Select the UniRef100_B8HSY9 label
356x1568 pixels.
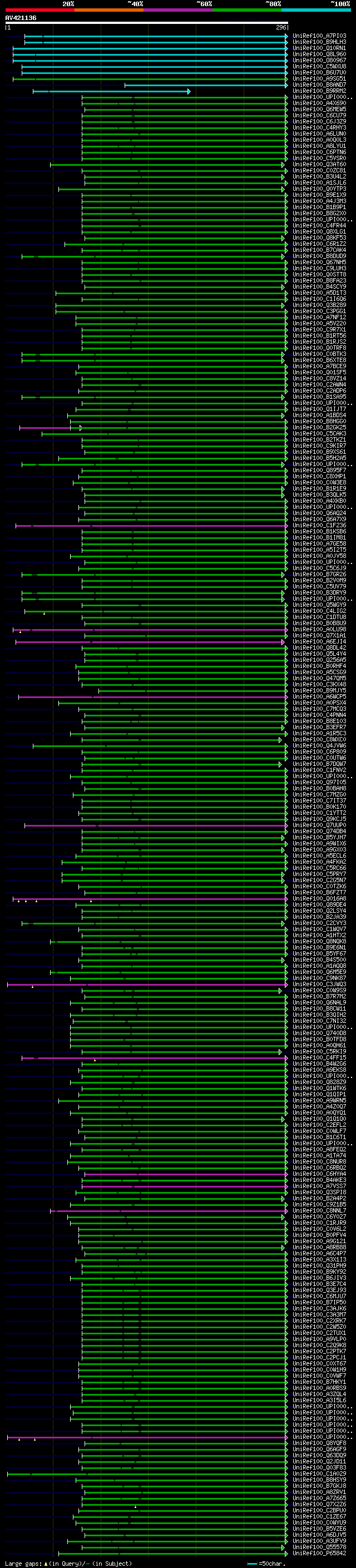(319, 1480)
